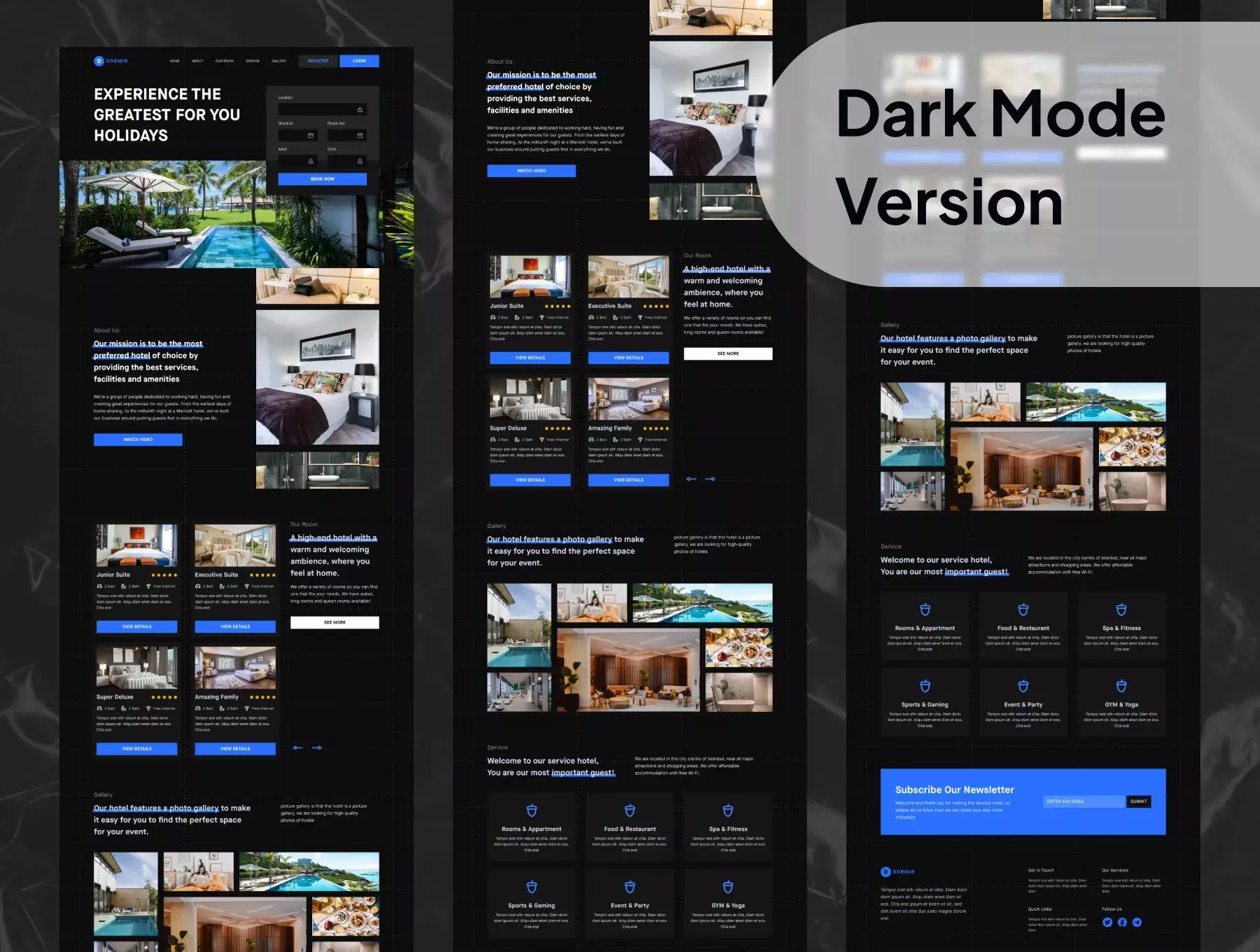Viewport: 1260px width, 952px height.
Task: Open the GALLERY nav item
Action: pos(279,61)
